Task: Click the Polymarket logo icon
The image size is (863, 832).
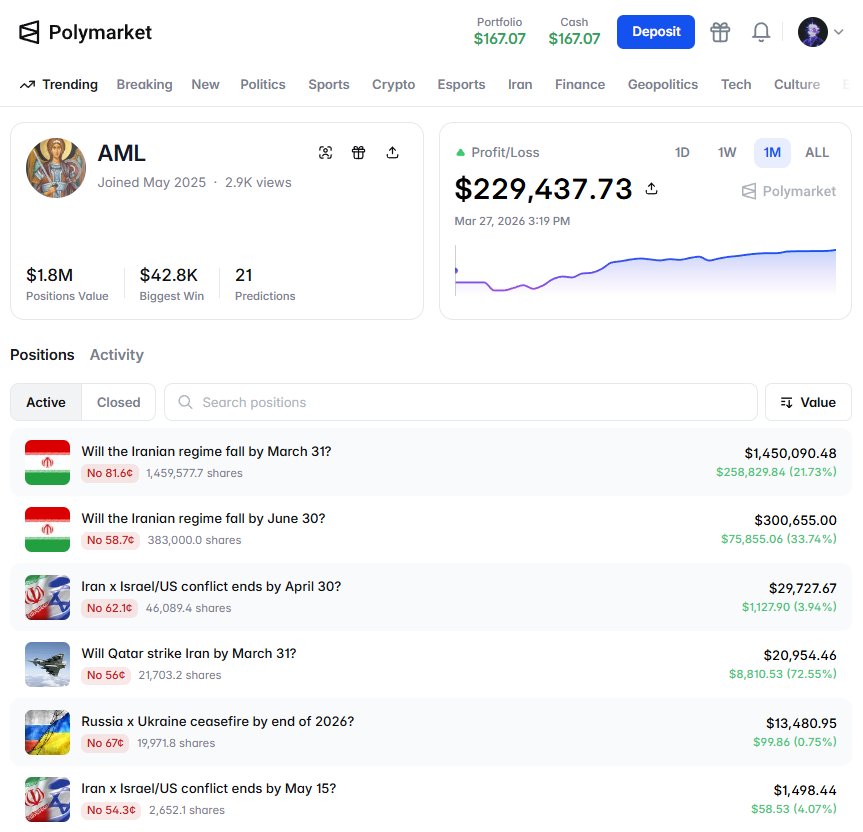Action: click(29, 32)
